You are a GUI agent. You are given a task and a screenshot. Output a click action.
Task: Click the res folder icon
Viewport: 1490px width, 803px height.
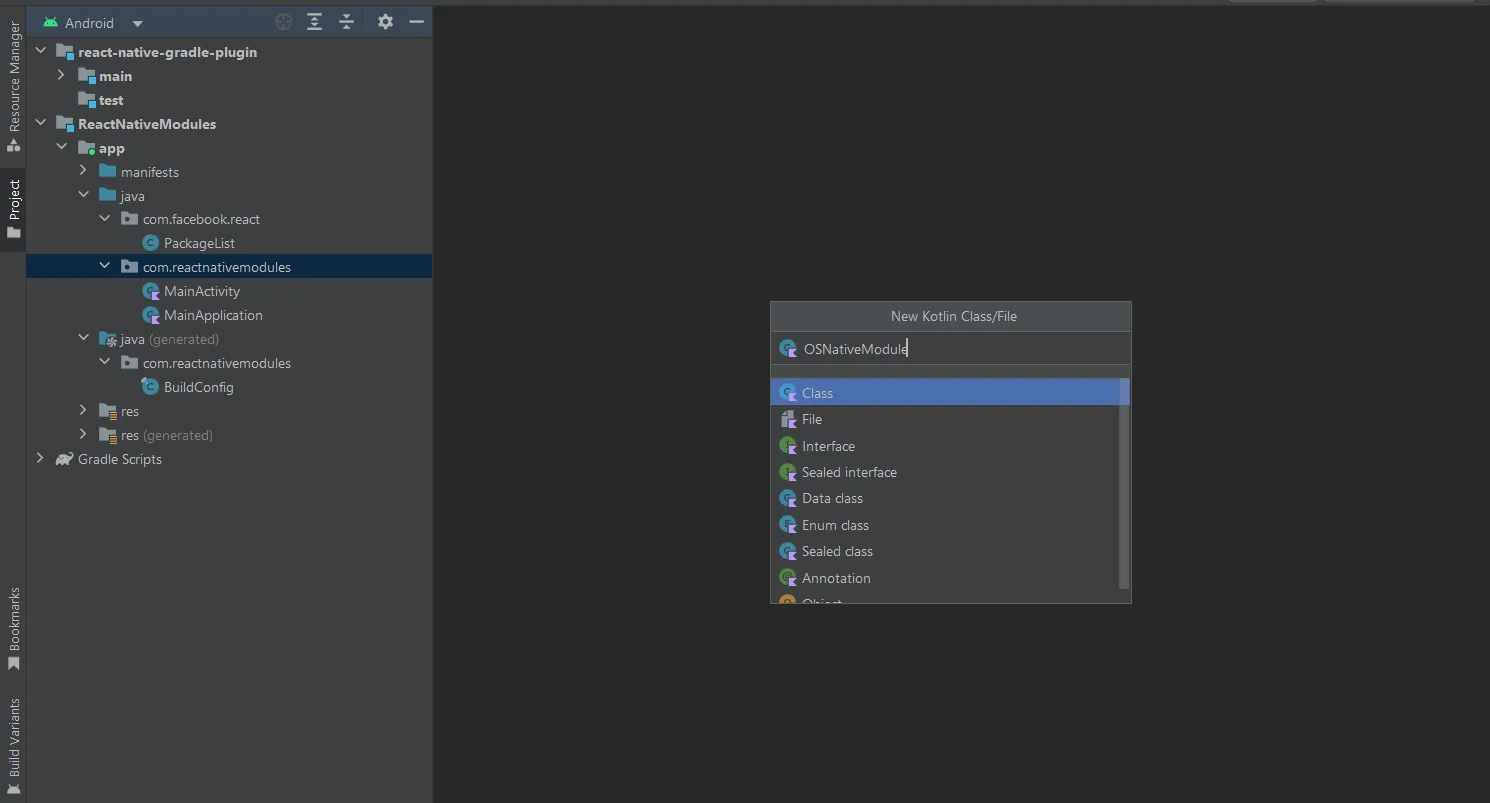point(108,411)
